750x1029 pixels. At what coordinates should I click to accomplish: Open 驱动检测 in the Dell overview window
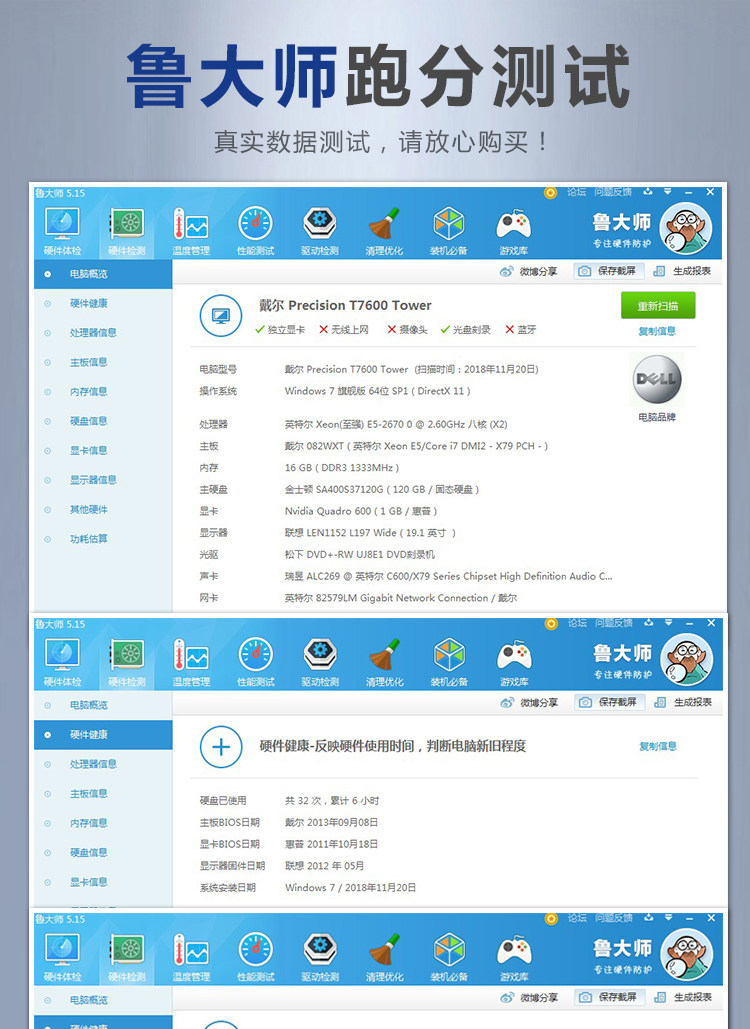(320, 231)
